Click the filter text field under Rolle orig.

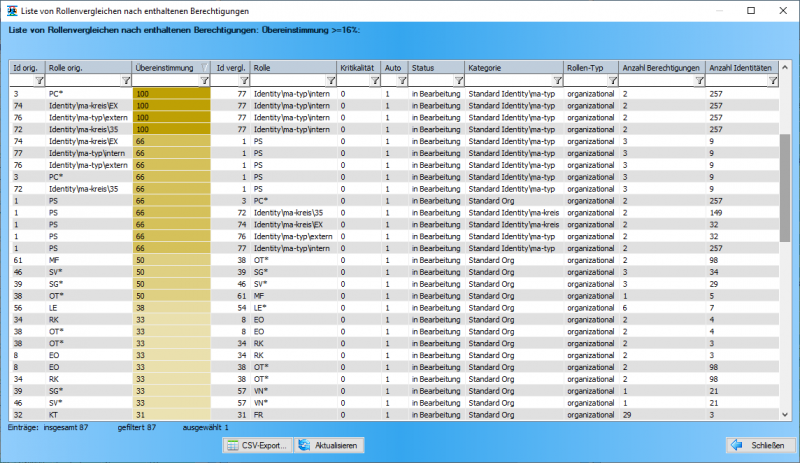click(82, 81)
